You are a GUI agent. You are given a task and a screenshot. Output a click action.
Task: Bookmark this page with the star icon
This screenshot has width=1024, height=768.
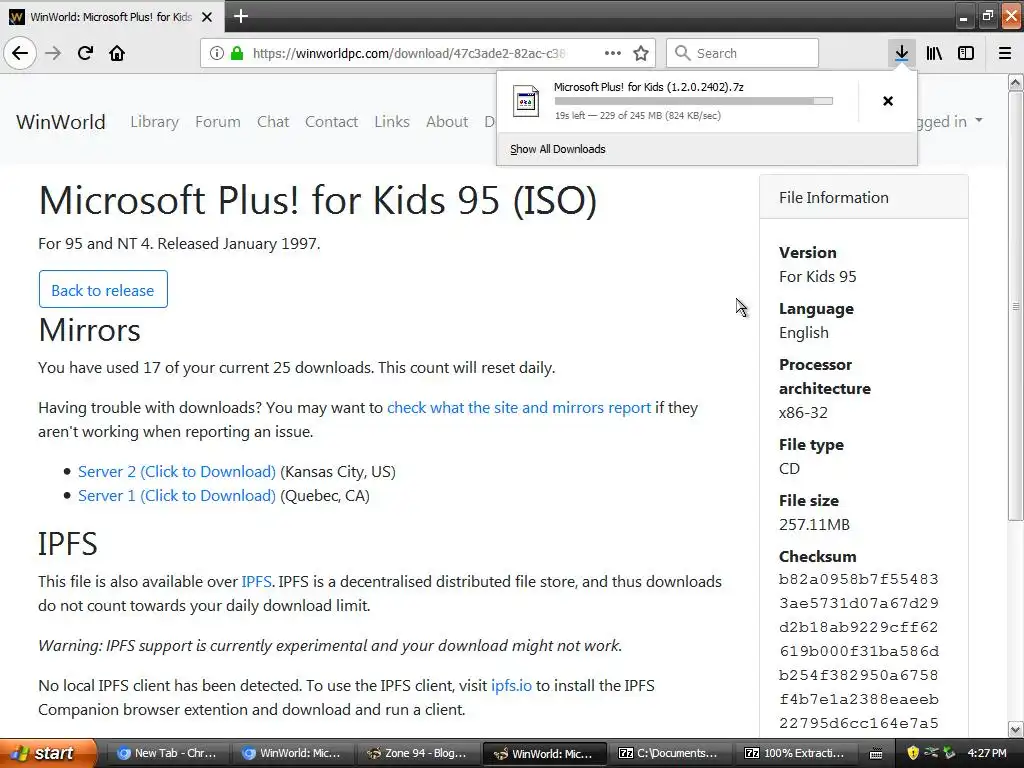point(641,53)
